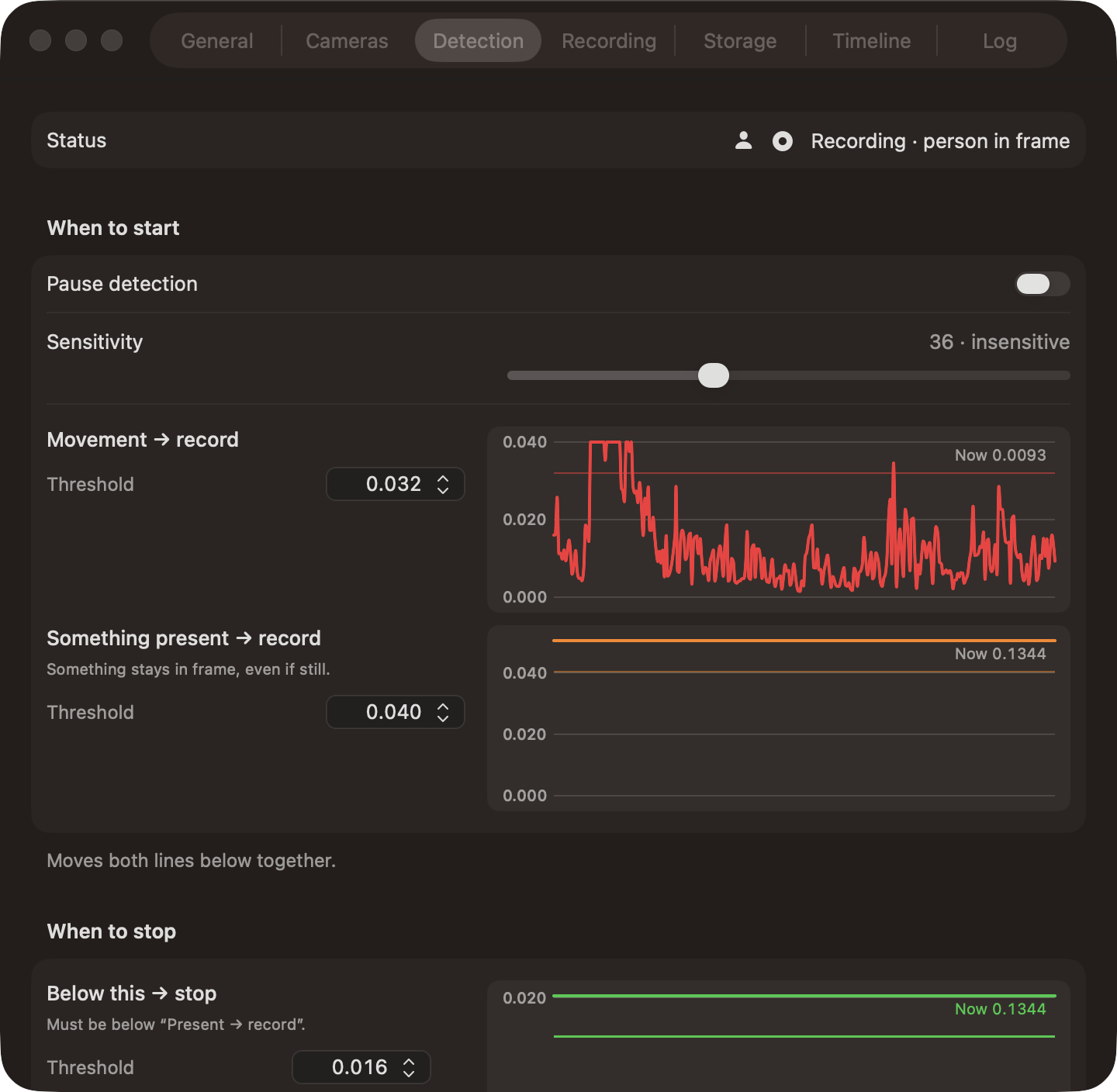Click the orange graph 'Now 0.1344' label
The height and width of the screenshot is (1092, 1117).
1000,654
